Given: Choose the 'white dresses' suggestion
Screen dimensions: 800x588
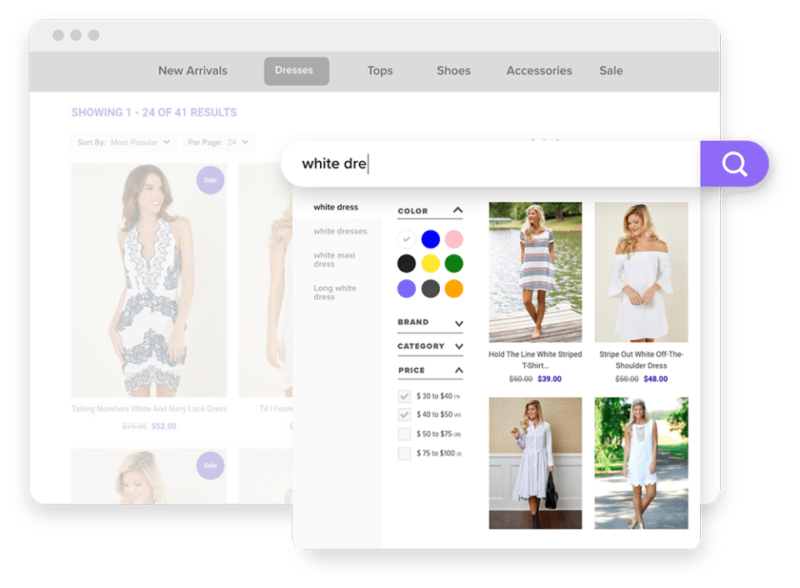Looking at the screenshot, I should point(340,231).
